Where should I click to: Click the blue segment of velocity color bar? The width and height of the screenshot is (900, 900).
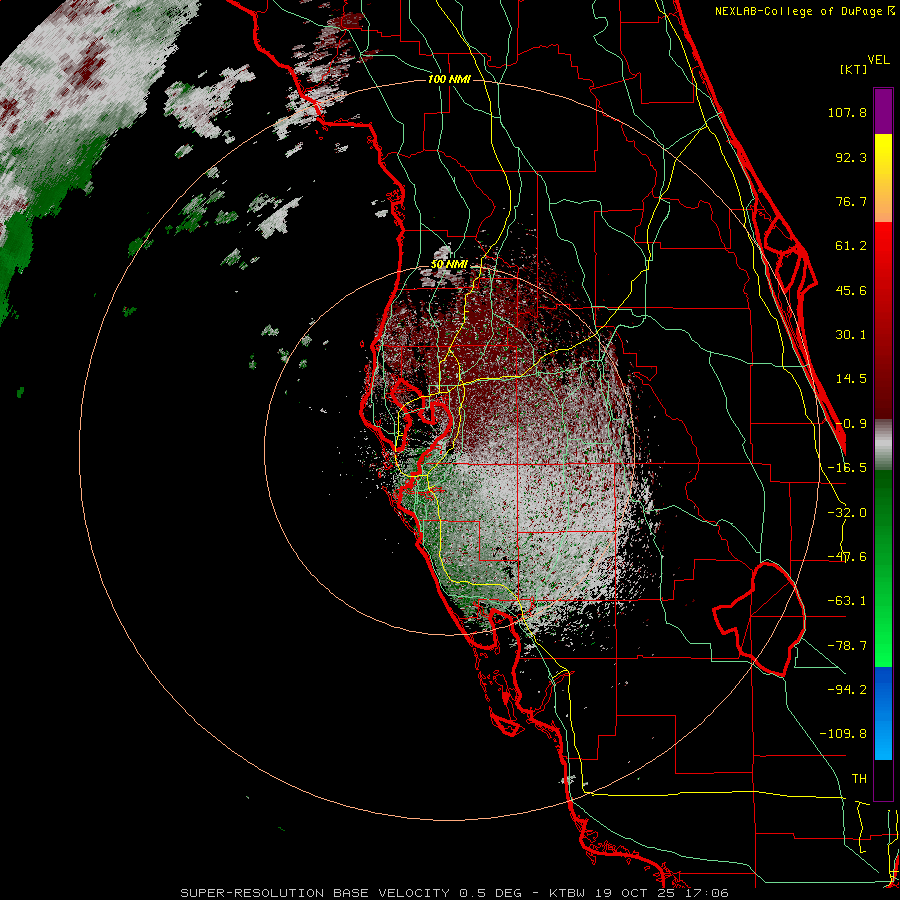883,713
